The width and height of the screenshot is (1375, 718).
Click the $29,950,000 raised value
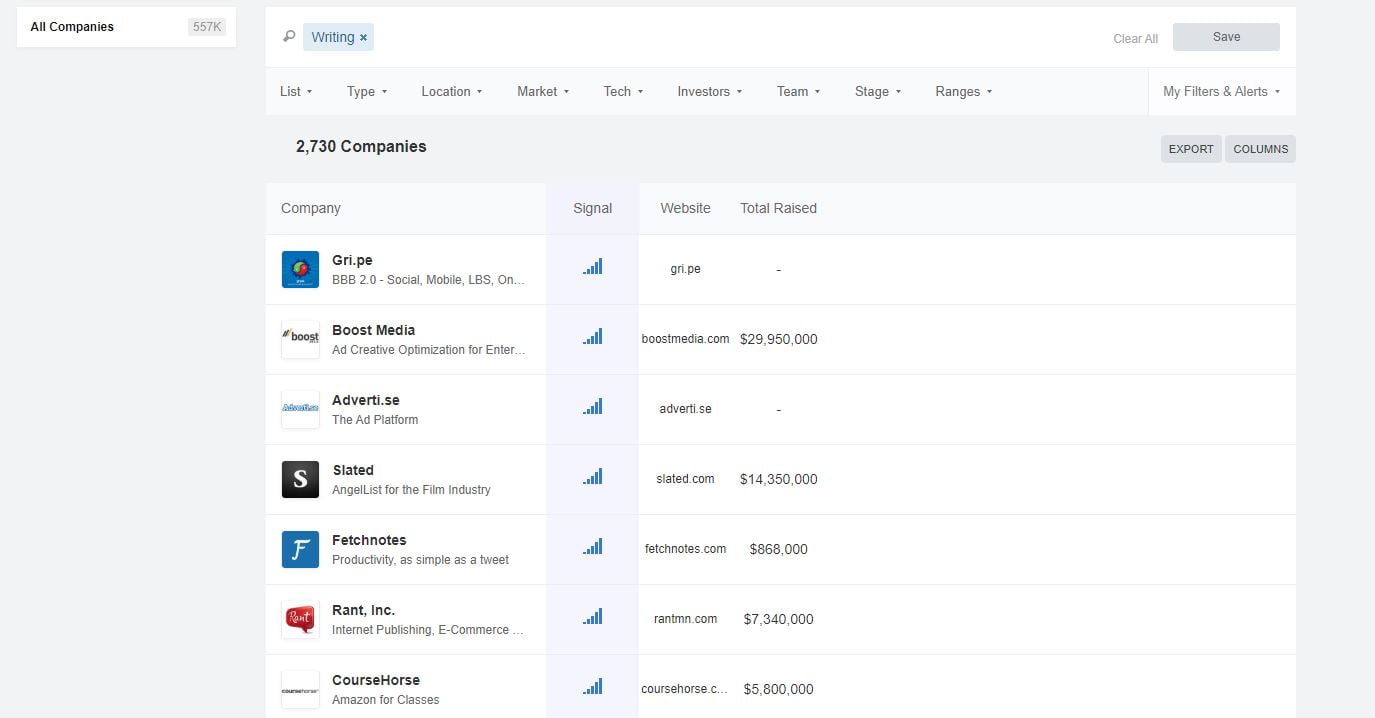tap(778, 339)
